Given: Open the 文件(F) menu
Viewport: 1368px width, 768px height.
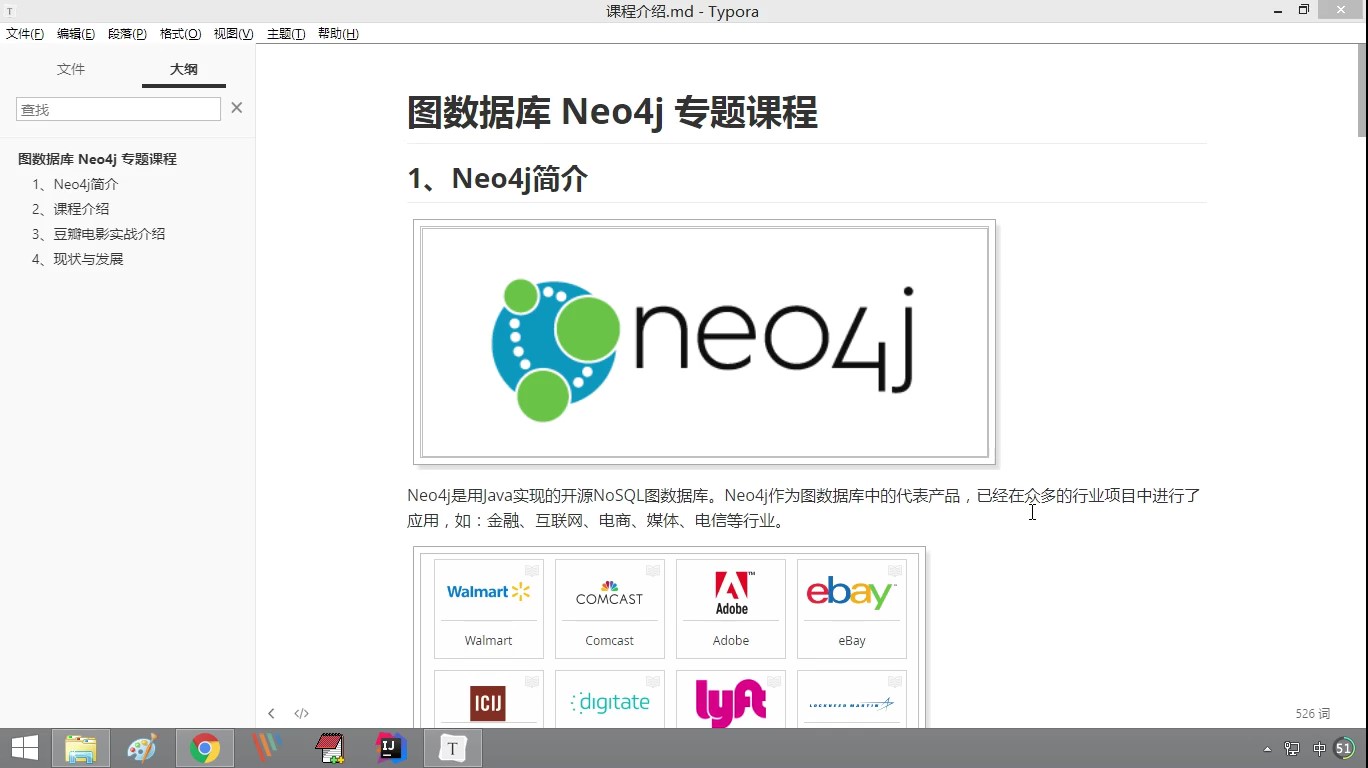Looking at the screenshot, I should coord(25,34).
